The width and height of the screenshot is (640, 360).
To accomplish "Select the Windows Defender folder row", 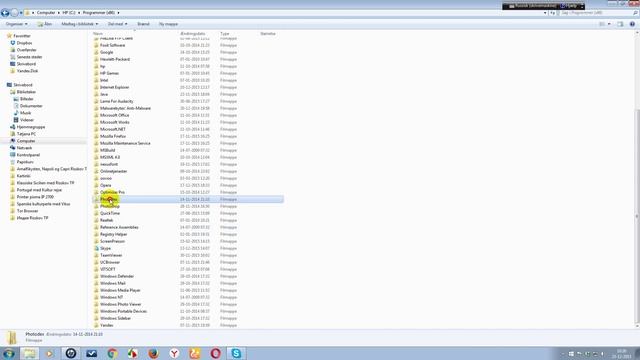I will 188,276.
